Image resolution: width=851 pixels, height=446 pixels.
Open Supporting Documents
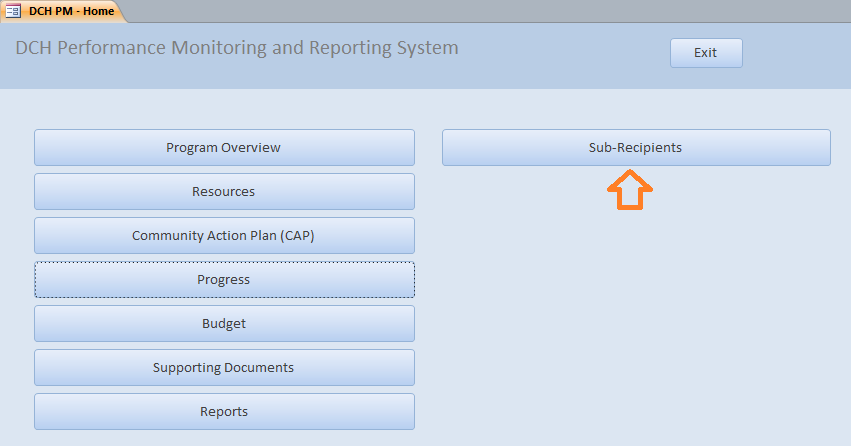tap(224, 367)
